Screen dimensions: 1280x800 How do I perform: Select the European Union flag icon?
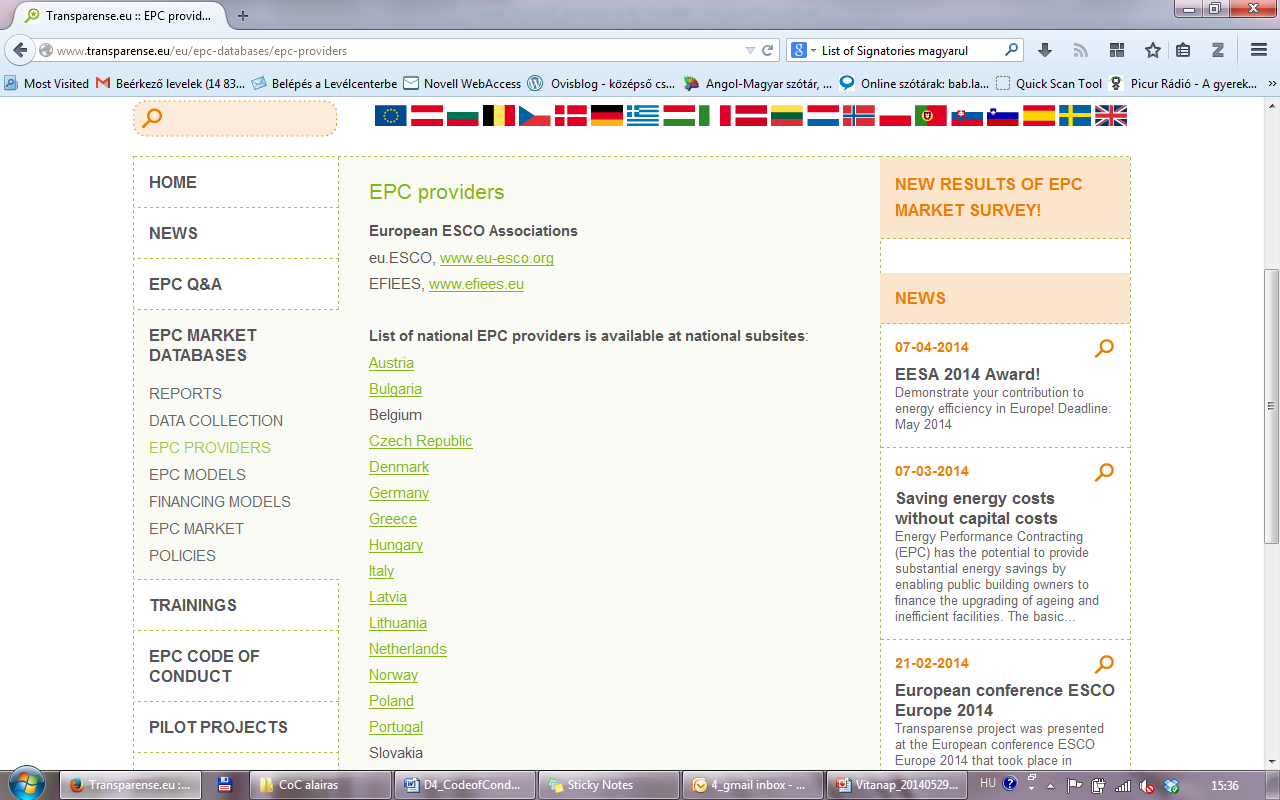(x=390, y=116)
